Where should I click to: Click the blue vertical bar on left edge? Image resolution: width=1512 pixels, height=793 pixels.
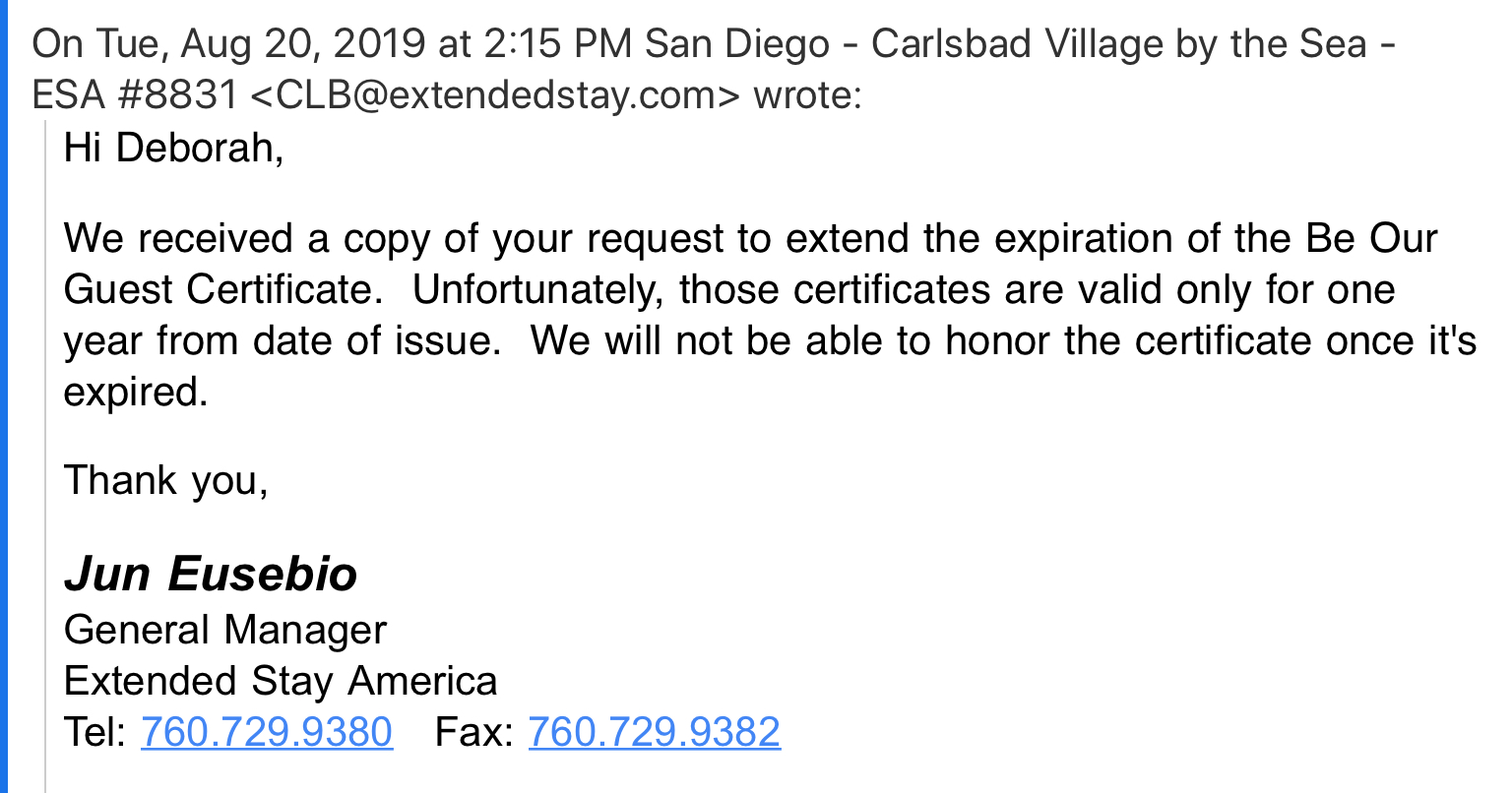tap(4, 394)
